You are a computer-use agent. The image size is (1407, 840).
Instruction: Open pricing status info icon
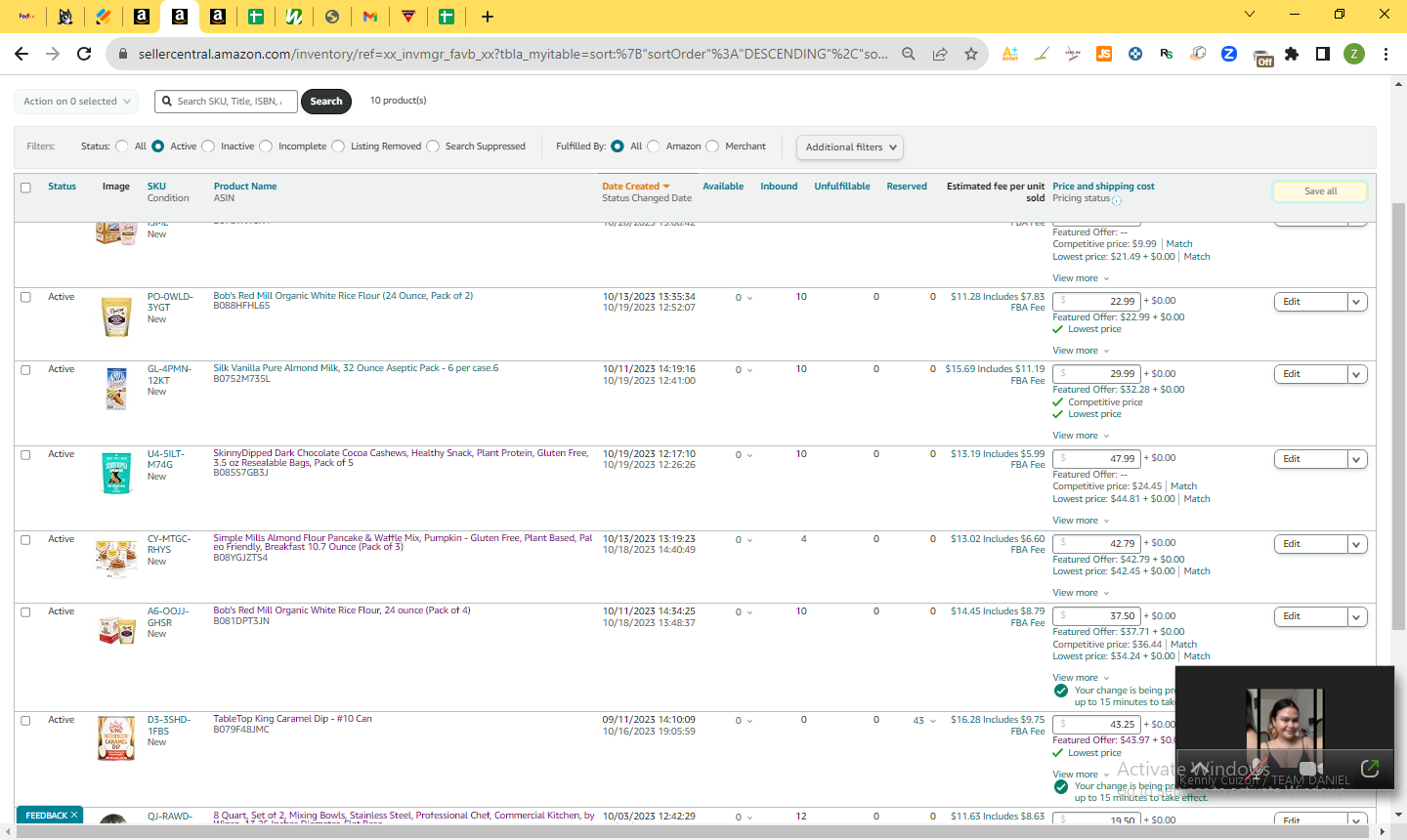pos(1117,200)
